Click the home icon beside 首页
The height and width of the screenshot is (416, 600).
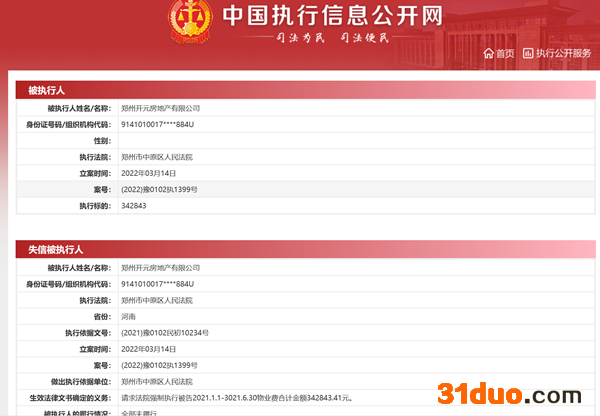click(x=488, y=53)
